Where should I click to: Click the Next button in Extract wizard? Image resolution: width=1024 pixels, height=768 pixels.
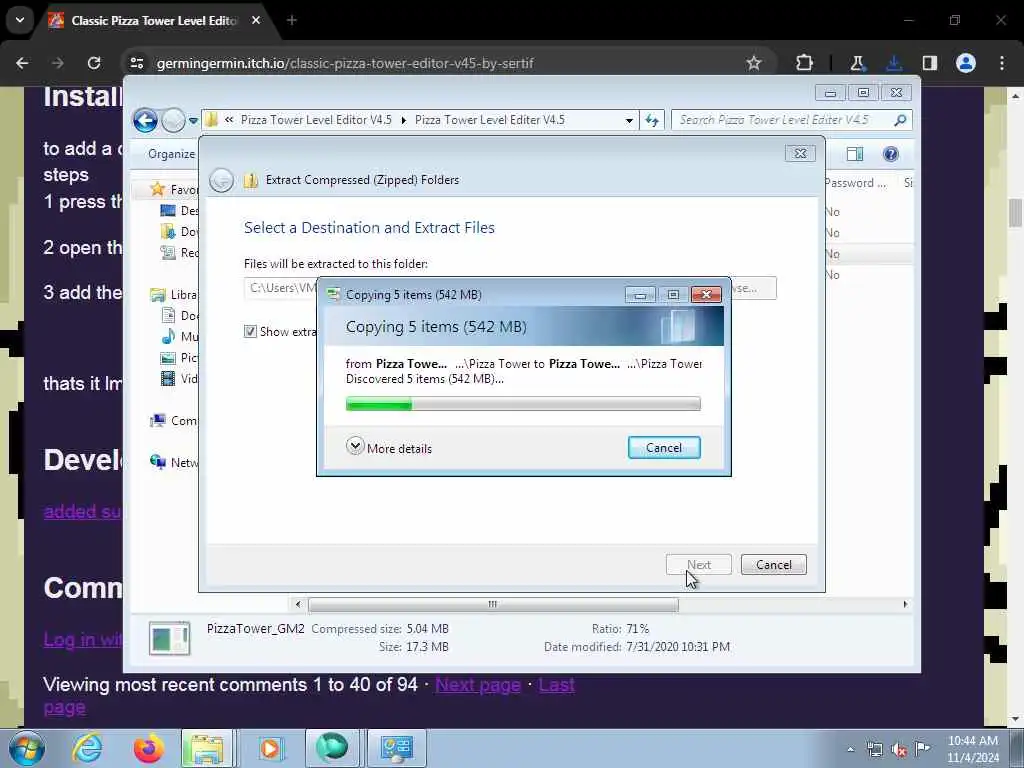tap(699, 565)
